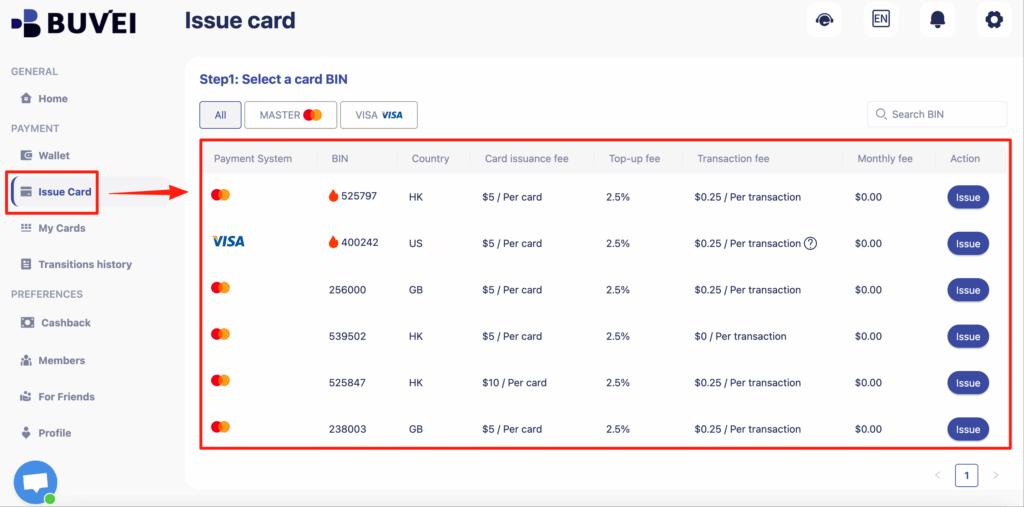Open Transitions history
Viewport: 1024px width, 507px height.
[x=84, y=264]
